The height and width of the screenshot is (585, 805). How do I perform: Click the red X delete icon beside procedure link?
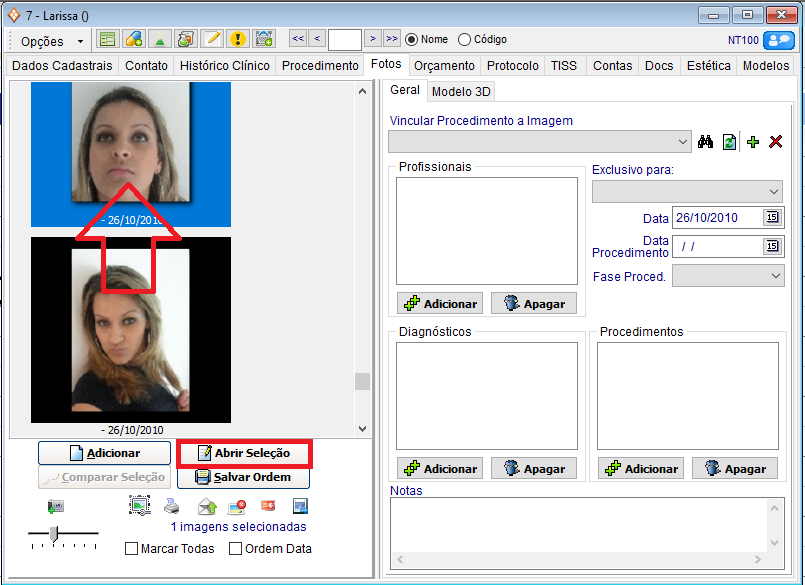pos(775,142)
